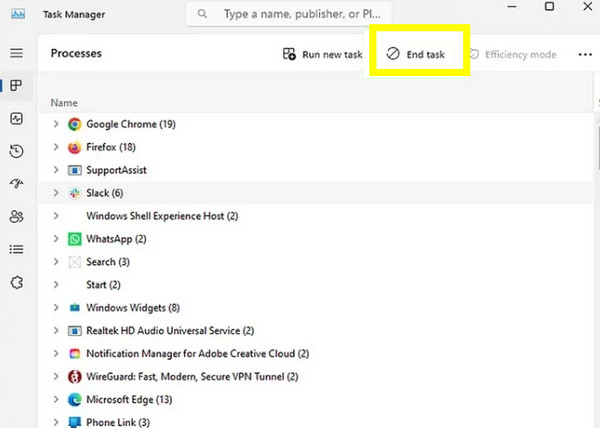Click the Microsoft Edge icon
600x428 pixels.
[x=75, y=400]
